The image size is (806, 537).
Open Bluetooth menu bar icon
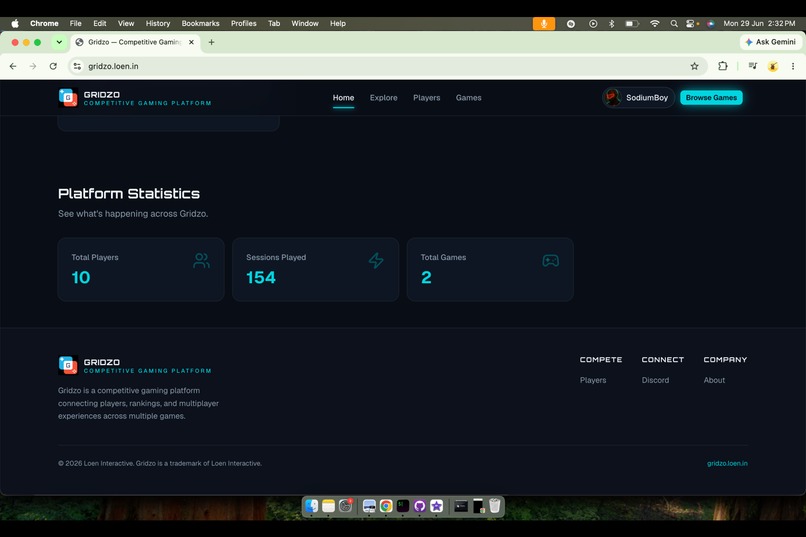pos(612,24)
